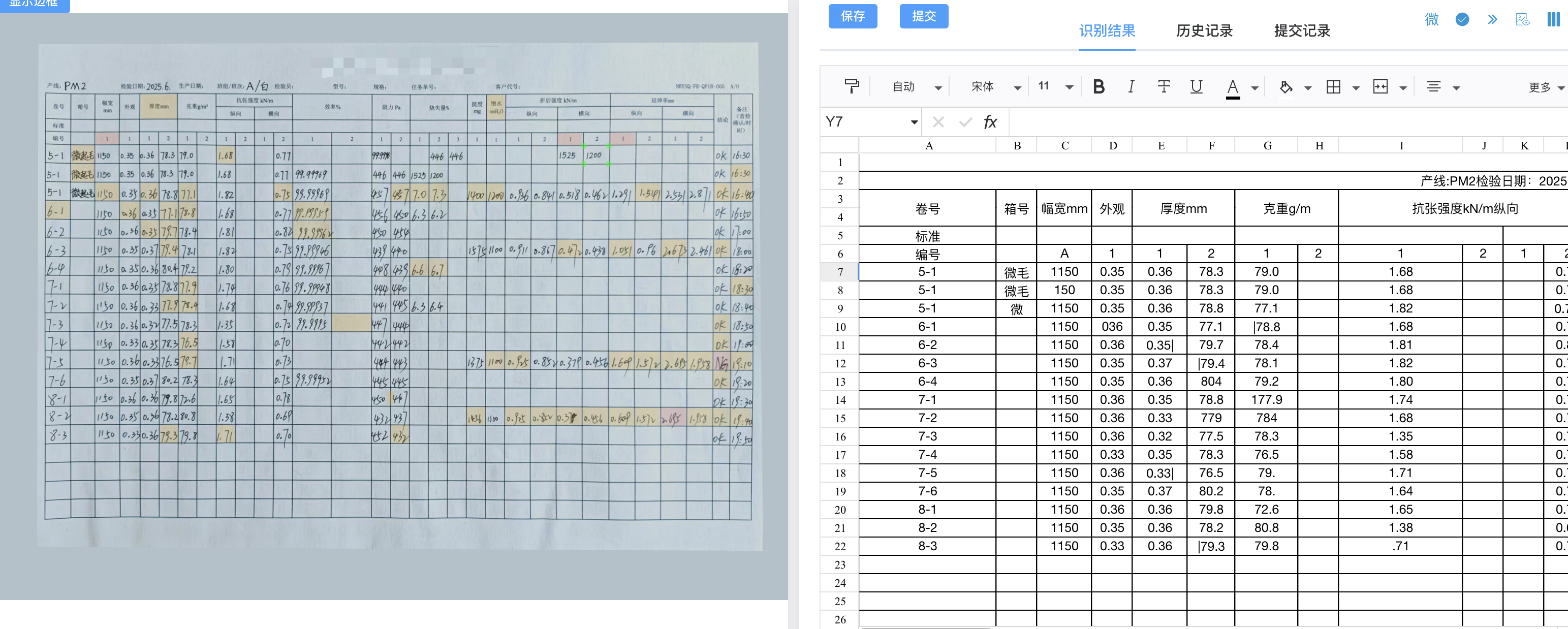
Task: Click the 卷号 header cell
Action: (928, 208)
